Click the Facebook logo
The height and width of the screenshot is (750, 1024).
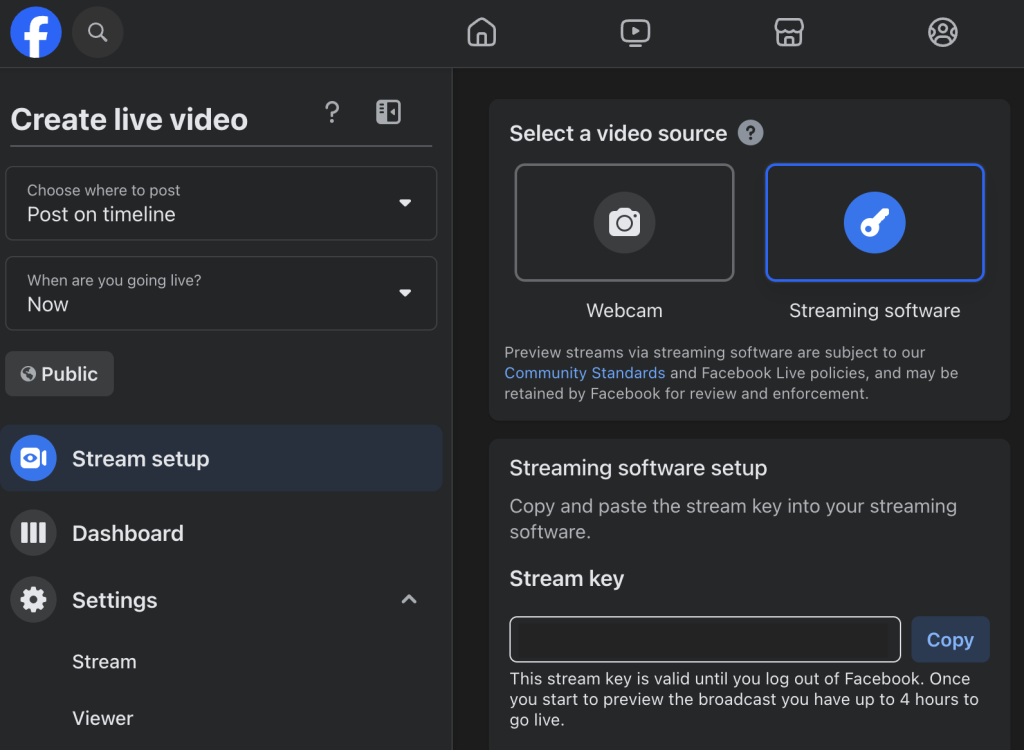[34, 32]
